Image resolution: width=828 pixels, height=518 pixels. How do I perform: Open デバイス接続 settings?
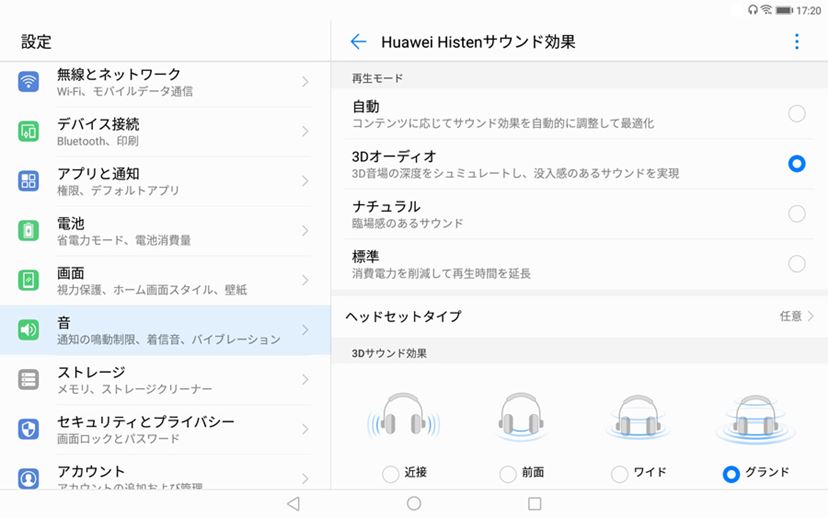click(165, 131)
